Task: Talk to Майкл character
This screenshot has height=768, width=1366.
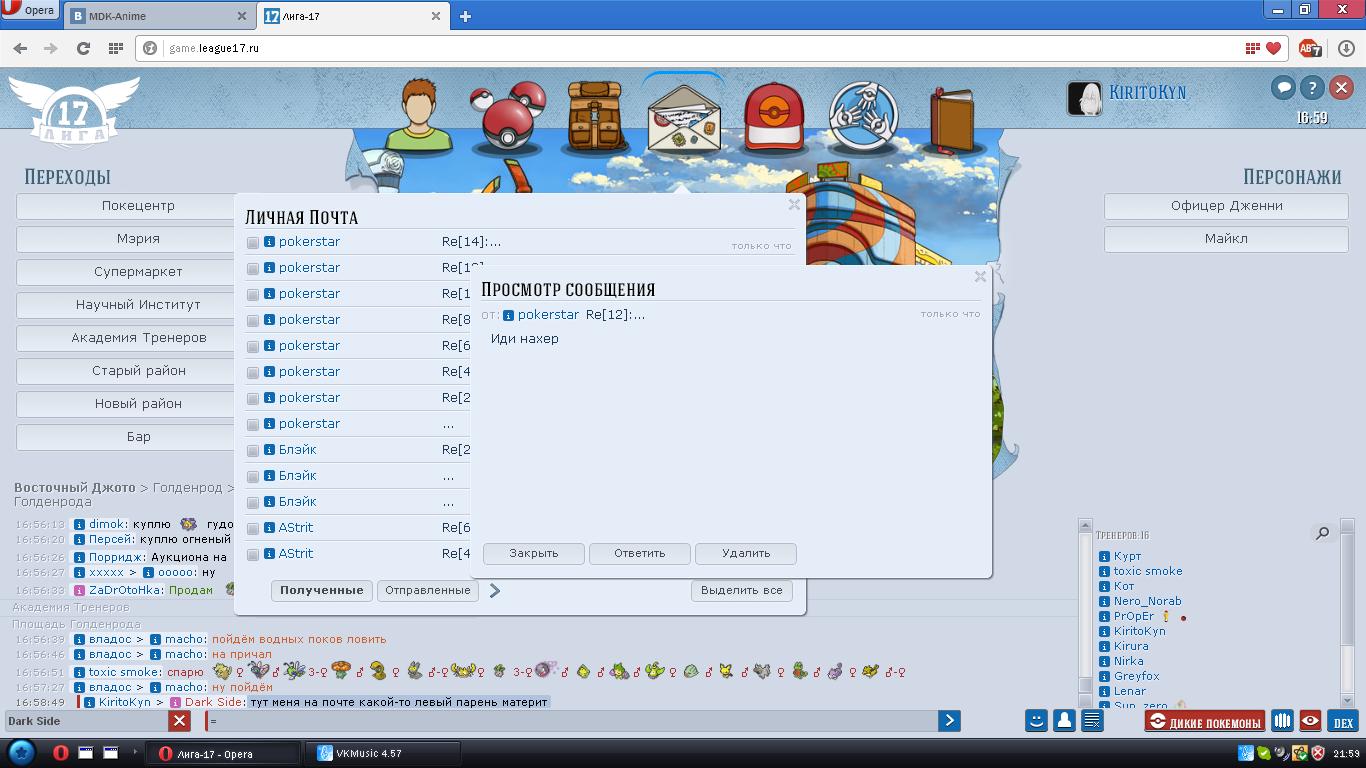Action: pos(1227,239)
